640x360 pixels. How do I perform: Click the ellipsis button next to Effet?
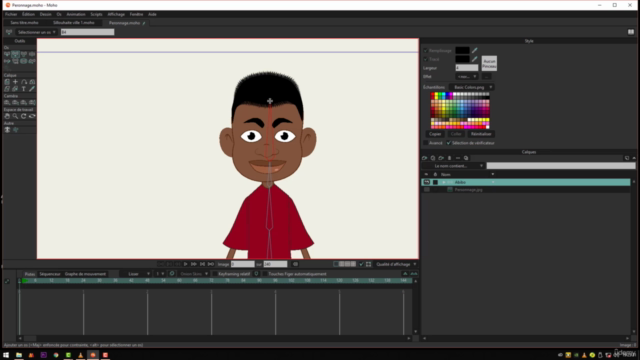point(486,76)
